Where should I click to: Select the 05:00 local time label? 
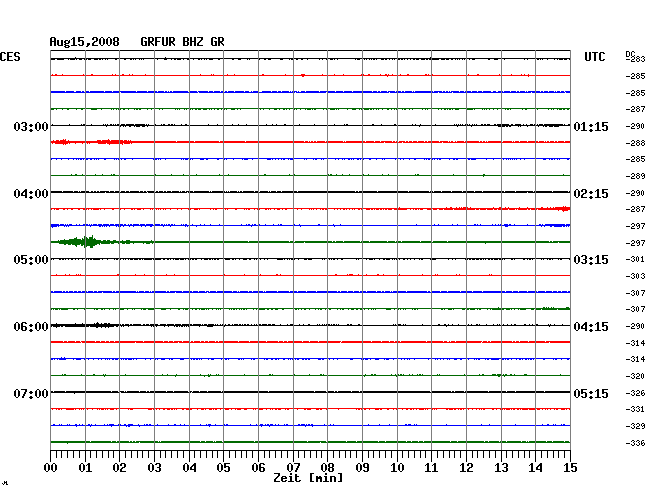[31, 260]
